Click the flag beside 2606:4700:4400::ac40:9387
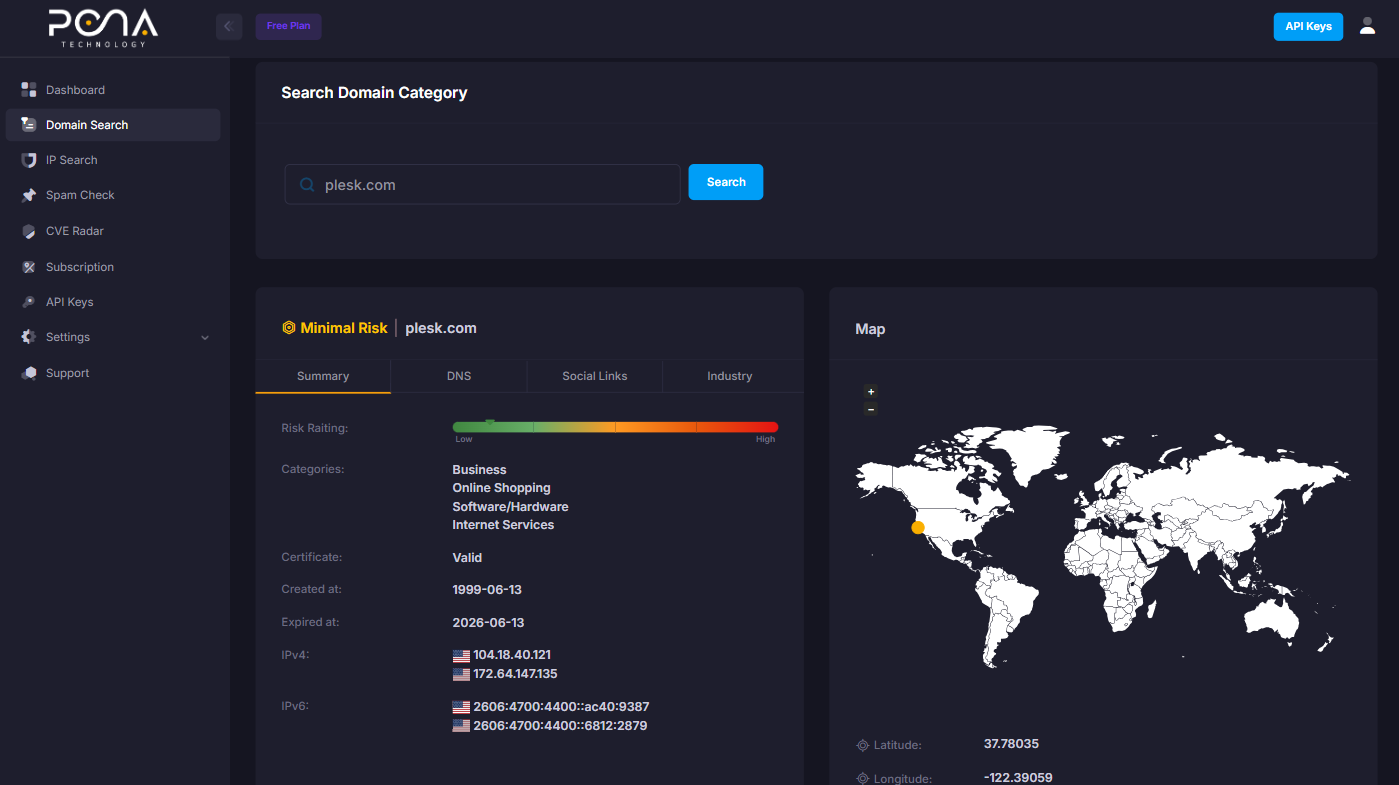Viewport: 1399px width, 785px height. 461,707
